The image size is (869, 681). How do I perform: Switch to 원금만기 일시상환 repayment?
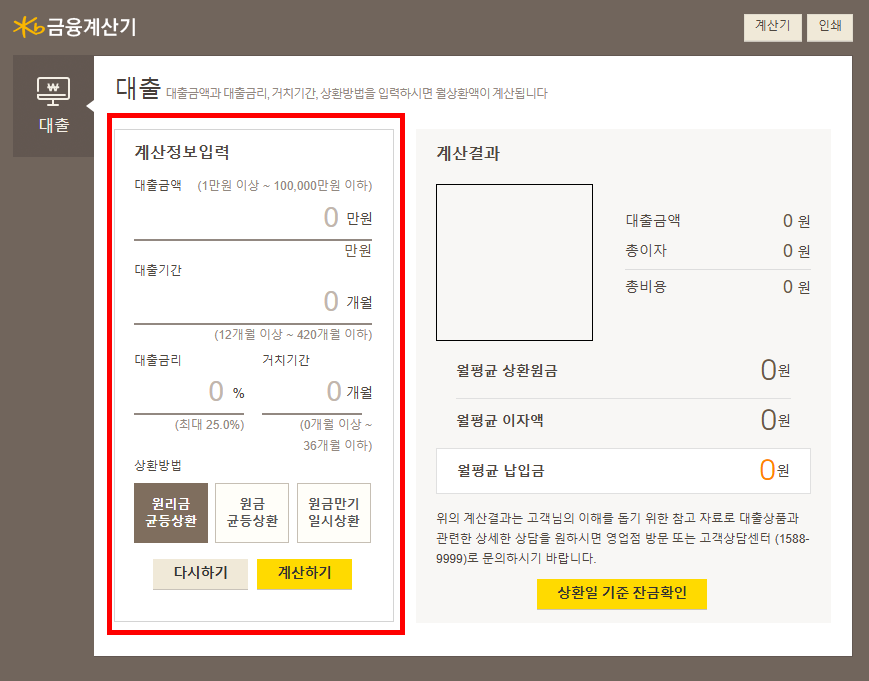pyautogui.click(x=332, y=512)
